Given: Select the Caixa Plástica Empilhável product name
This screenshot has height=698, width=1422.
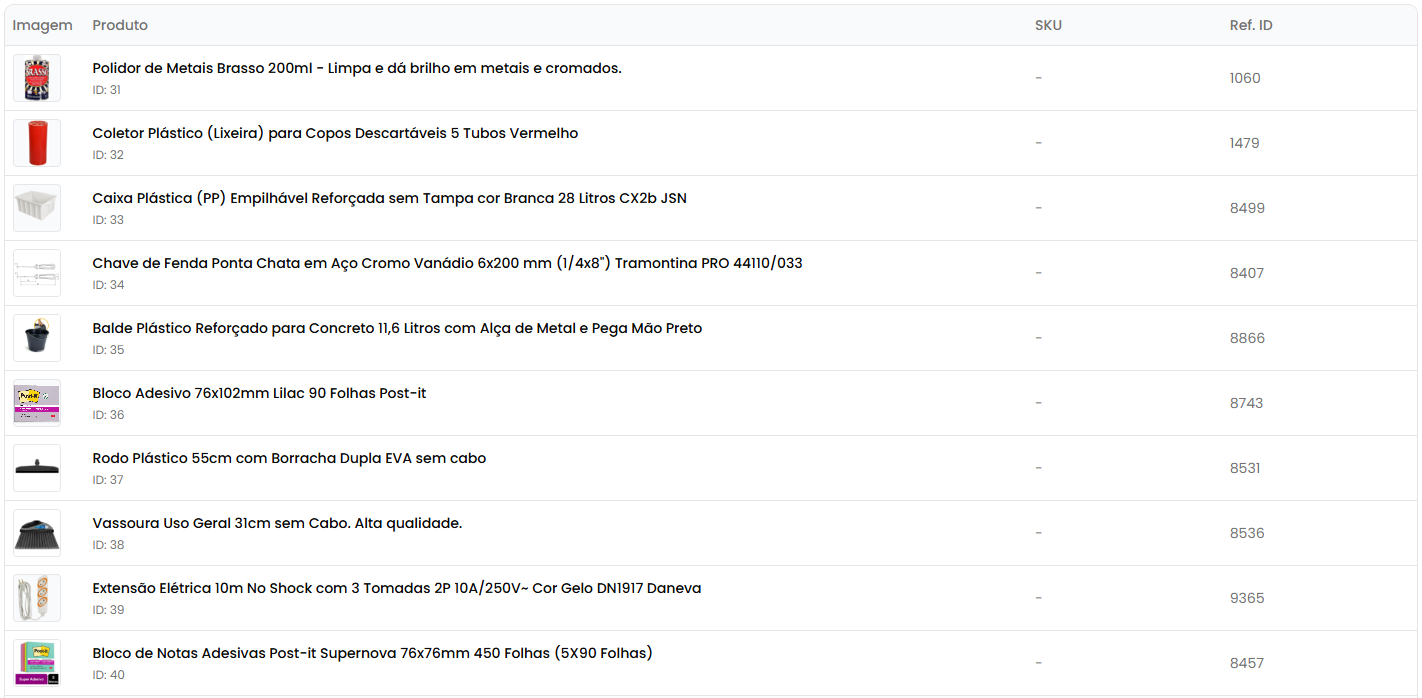Looking at the screenshot, I should click(389, 198).
